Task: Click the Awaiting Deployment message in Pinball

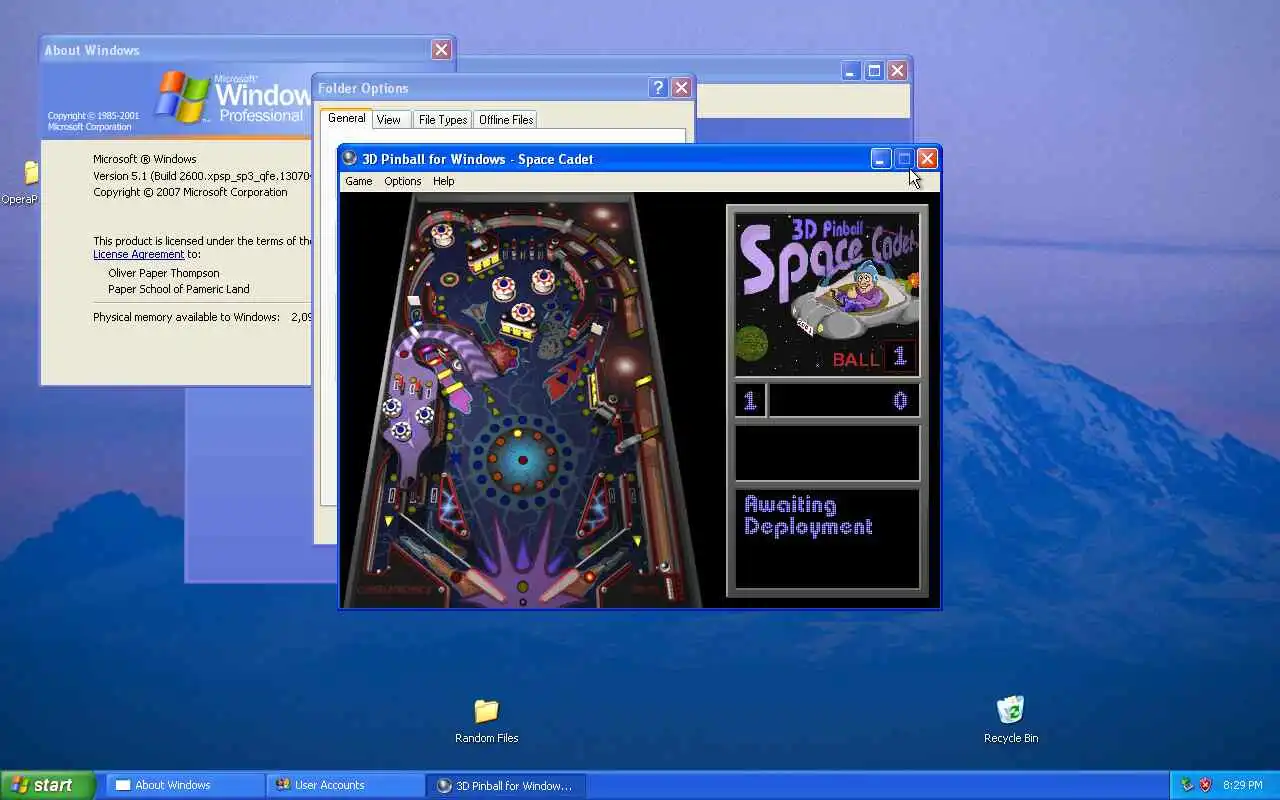Action: tap(808, 516)
